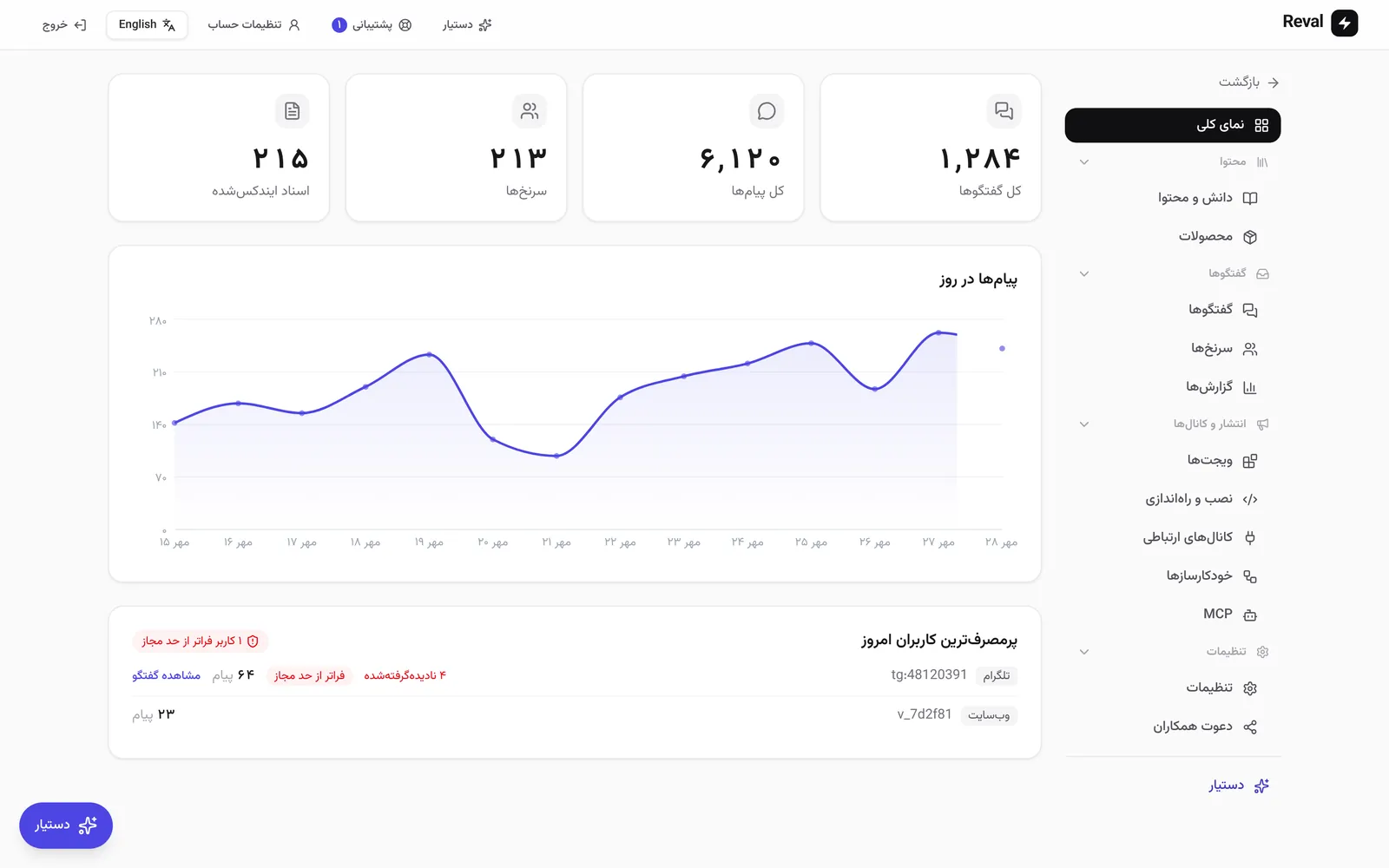The height and width of the screenshot is (868, 1389).
Task: Click the bar chart icon for گزارش‌ها
Action: 1250,387
